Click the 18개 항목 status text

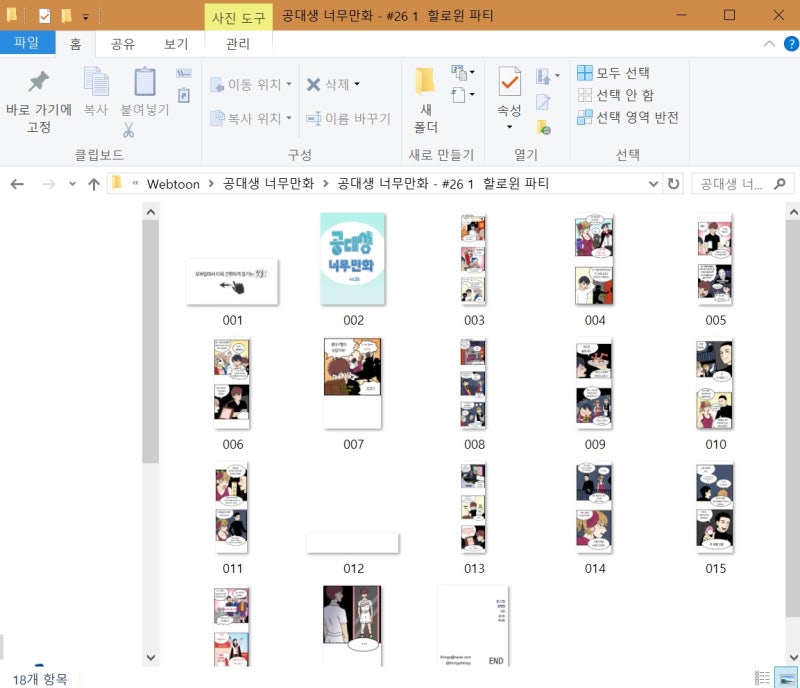pos(40,679)
